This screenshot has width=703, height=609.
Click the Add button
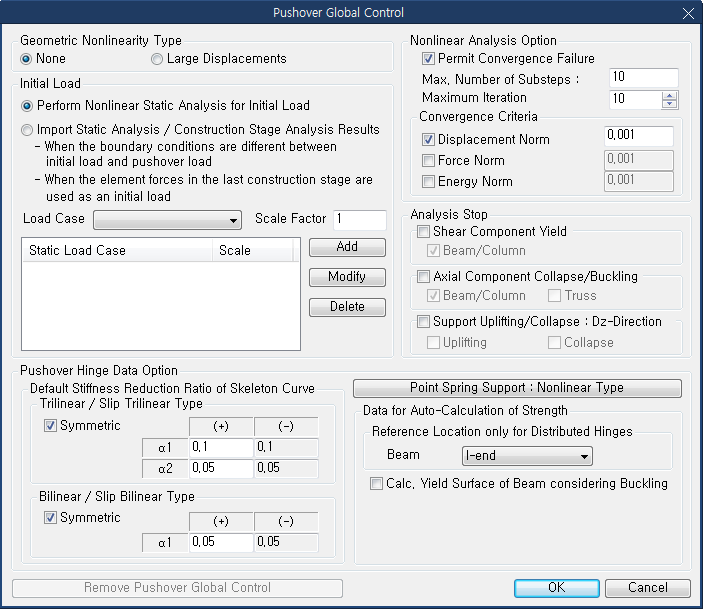[347, 247]
